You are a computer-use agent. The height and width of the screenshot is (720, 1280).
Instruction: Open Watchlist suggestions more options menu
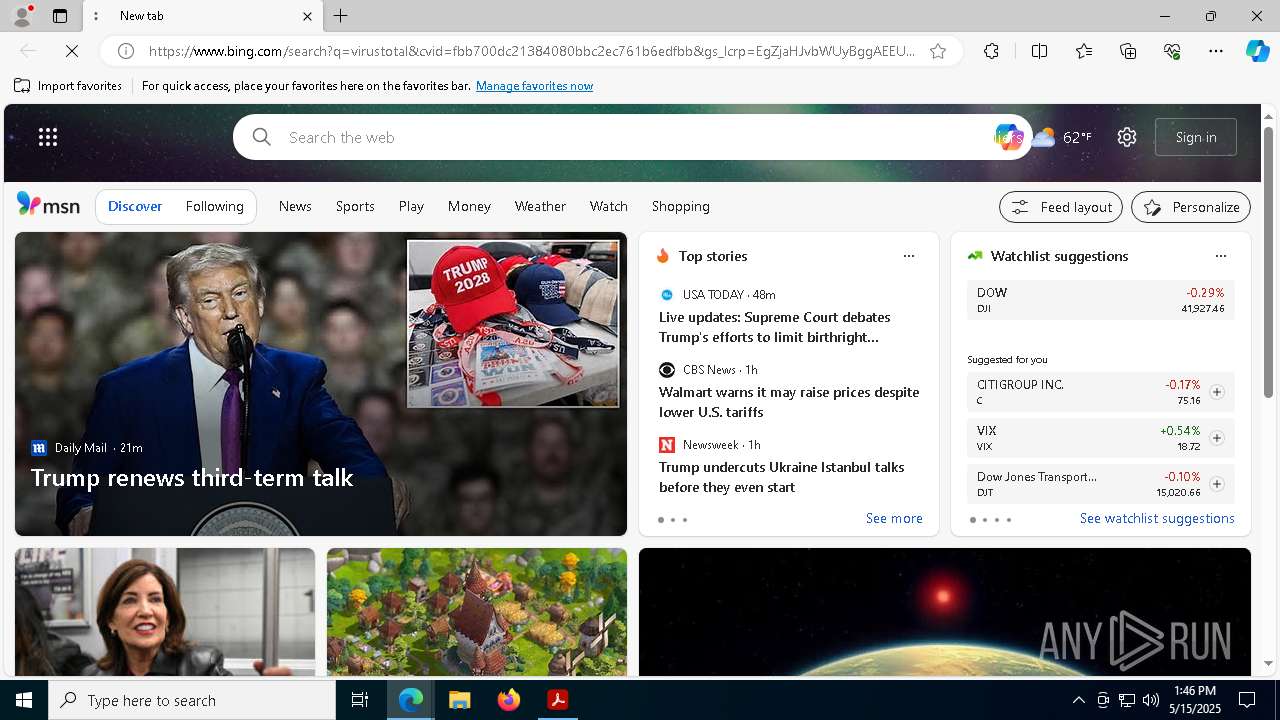[x=1221, y=256]
